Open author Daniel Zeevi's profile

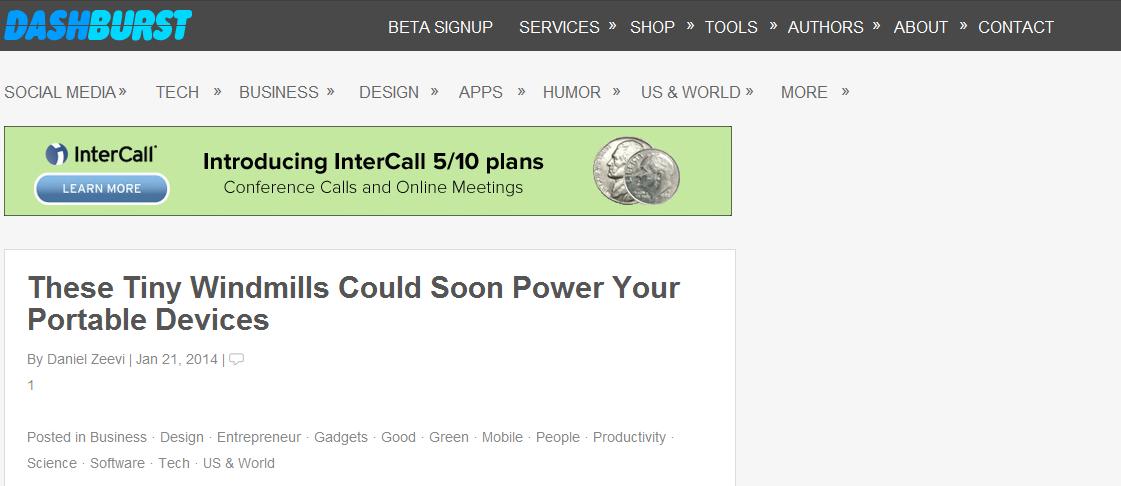pyautogui.click(x=86, y=359)
